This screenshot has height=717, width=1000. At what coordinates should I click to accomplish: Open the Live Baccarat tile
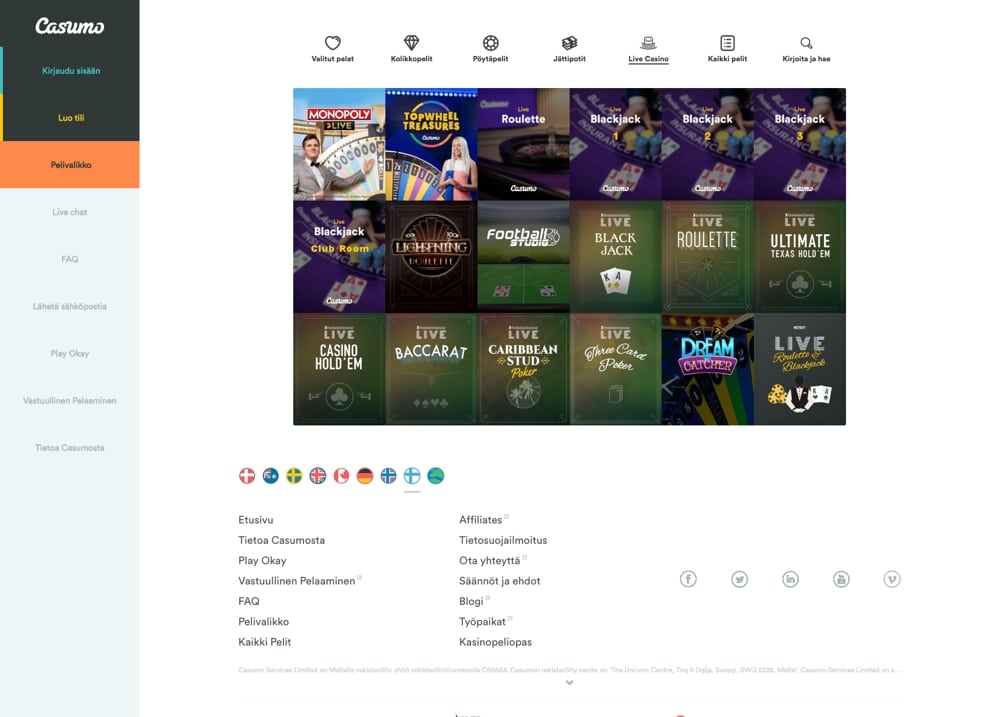[x=431, y=369]
